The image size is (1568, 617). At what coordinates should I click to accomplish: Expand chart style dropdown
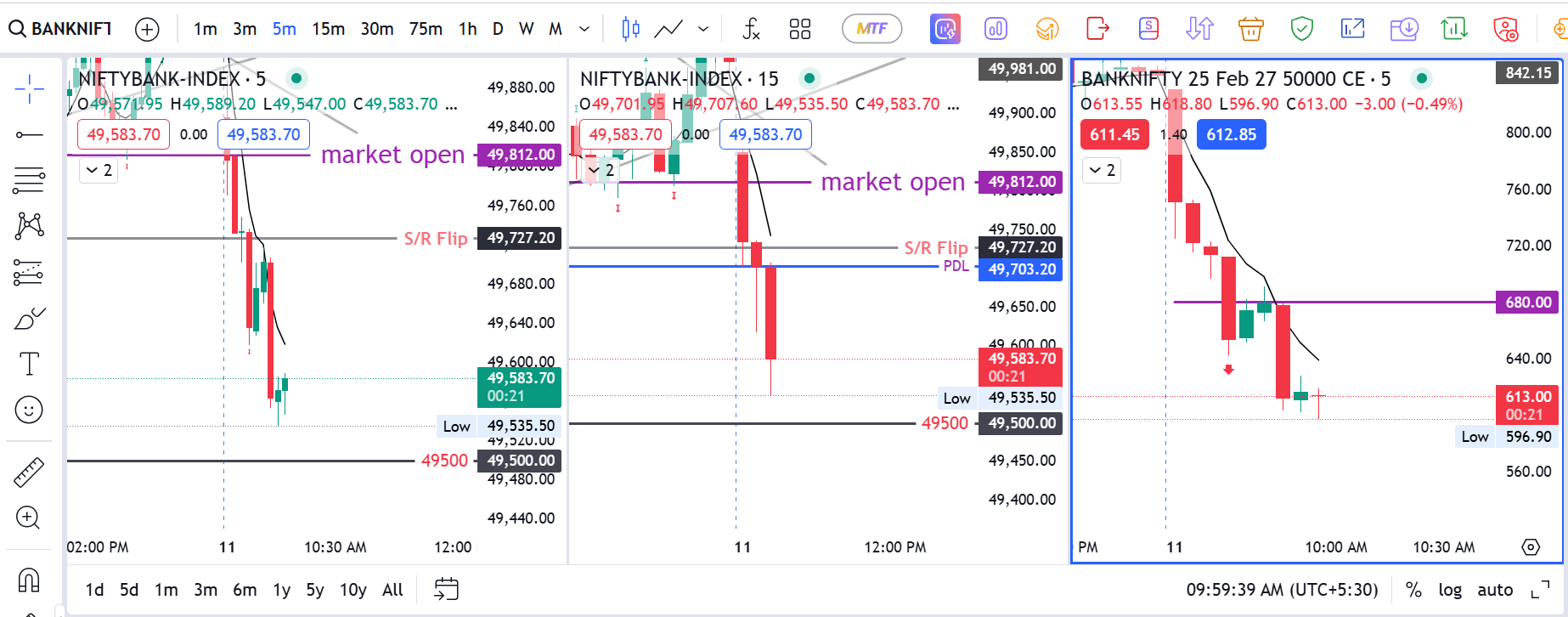[x=703, y=29]
